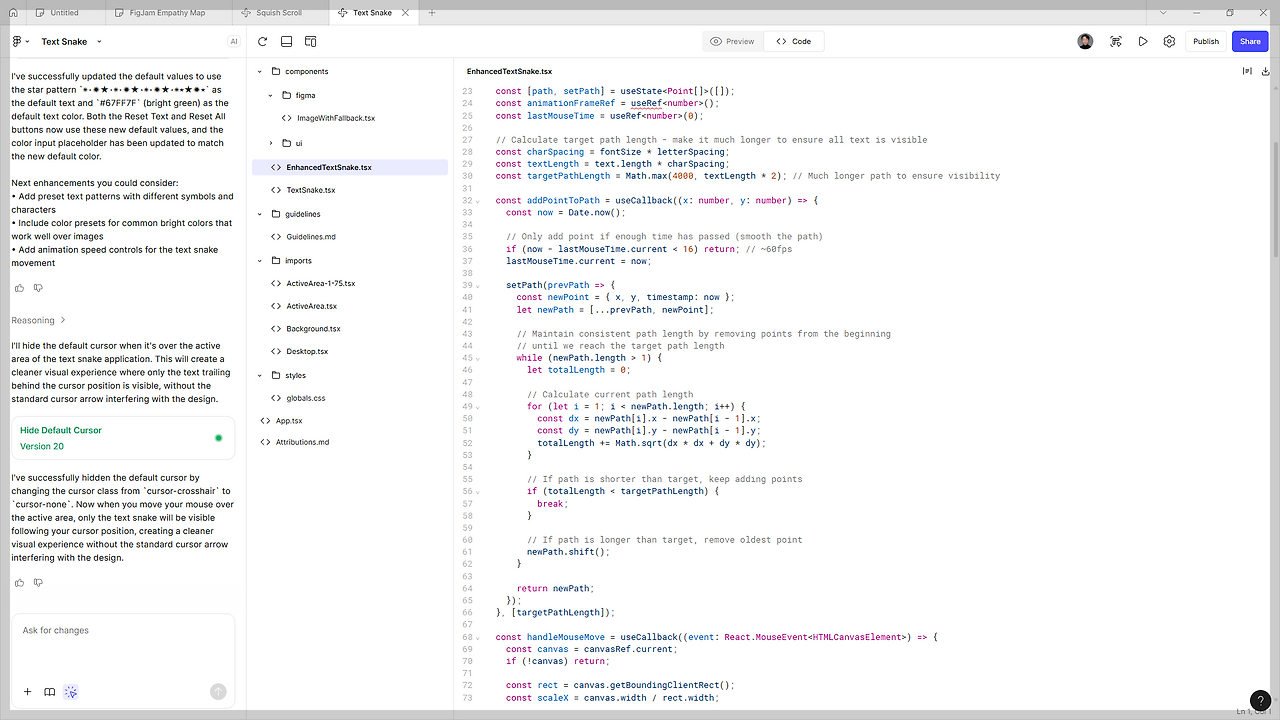Screen dimensions: 1280x720
Task: Open the settings gear icon
Action: click(1169, 42)
